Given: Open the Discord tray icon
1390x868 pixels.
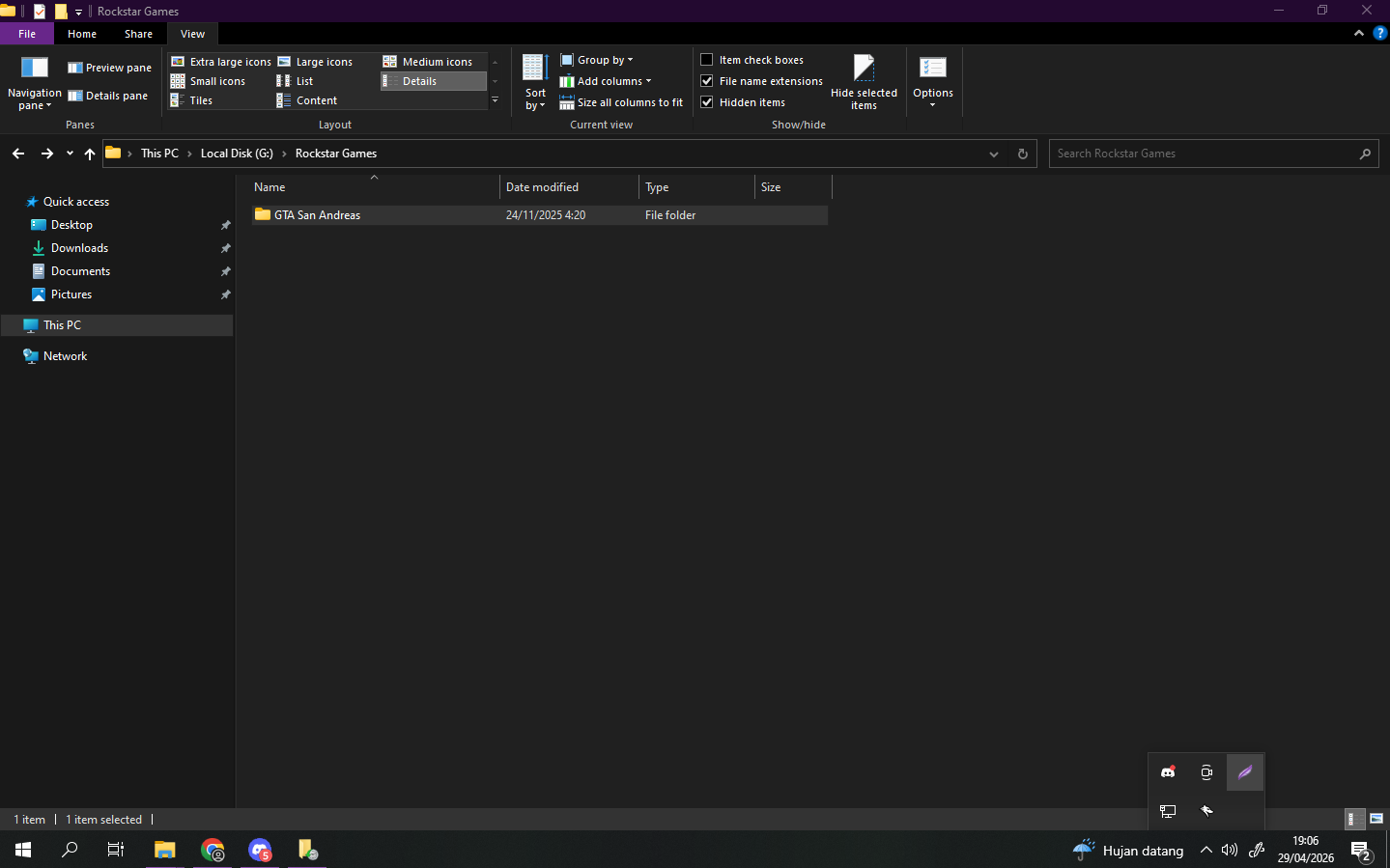Looking at the screenshot, I should pyautogui.click(x=1168, y=772).
